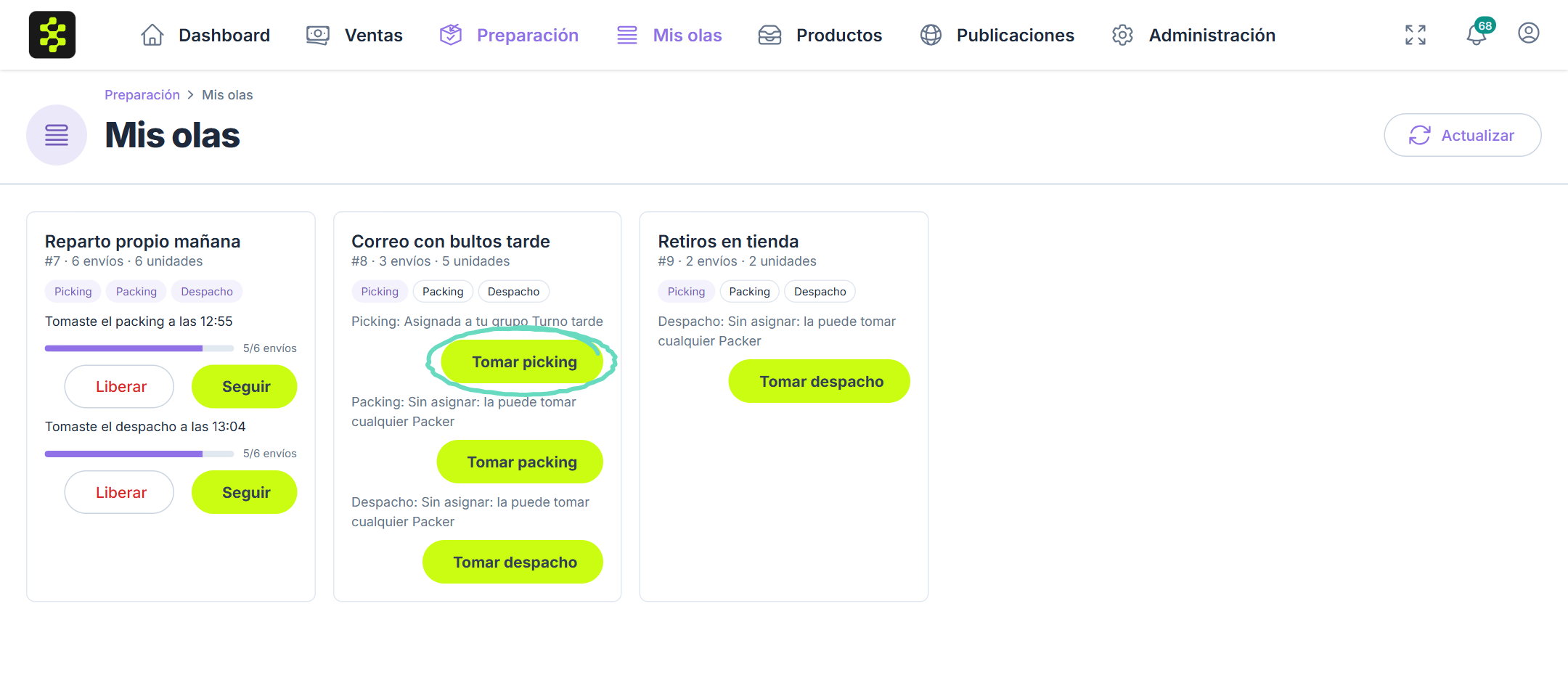Click the Preparación box icon
The image size is (1568, 675).
point(451,35)
